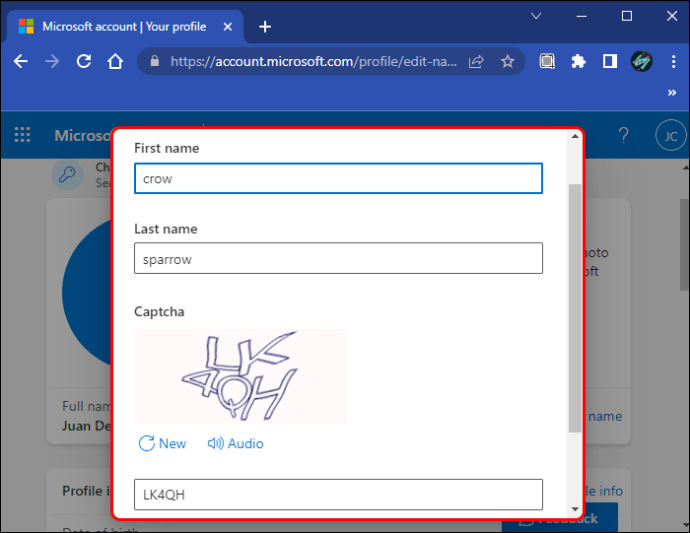Viewport: 690px width, 533px height.
Task: Maximize the browser window
Action: (x=627, y=16)
